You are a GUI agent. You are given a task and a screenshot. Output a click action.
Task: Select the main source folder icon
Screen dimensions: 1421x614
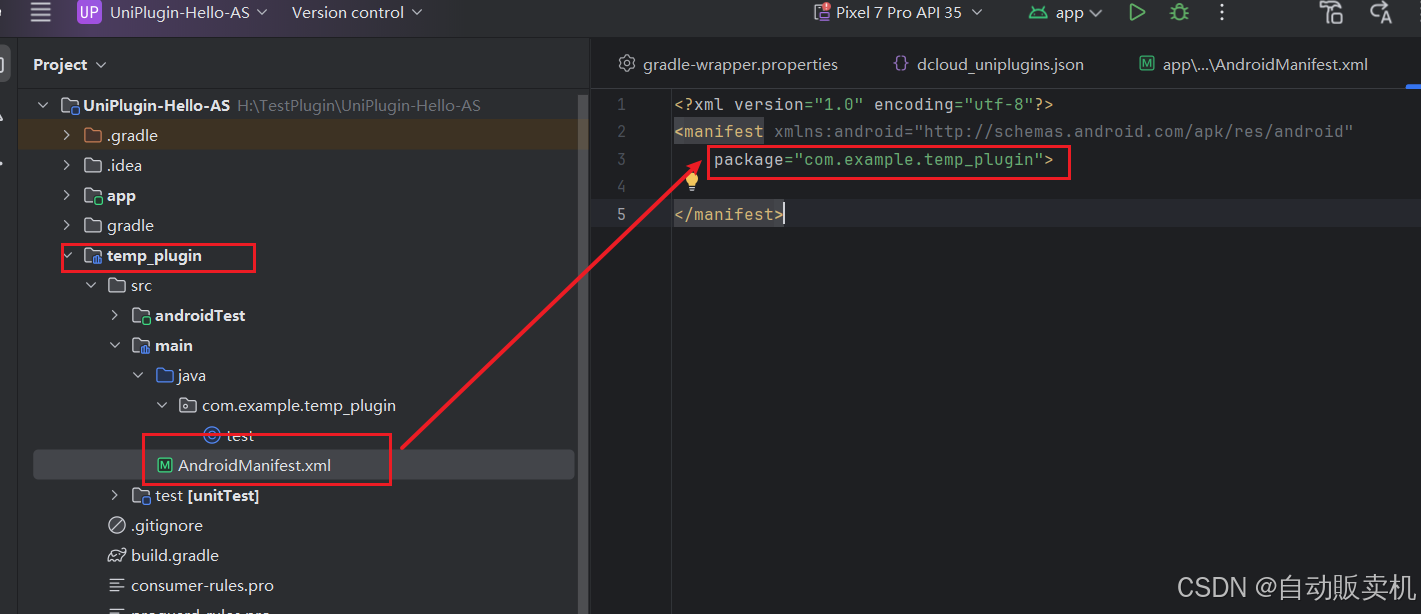pyautogui.click(x=141, y=346)
